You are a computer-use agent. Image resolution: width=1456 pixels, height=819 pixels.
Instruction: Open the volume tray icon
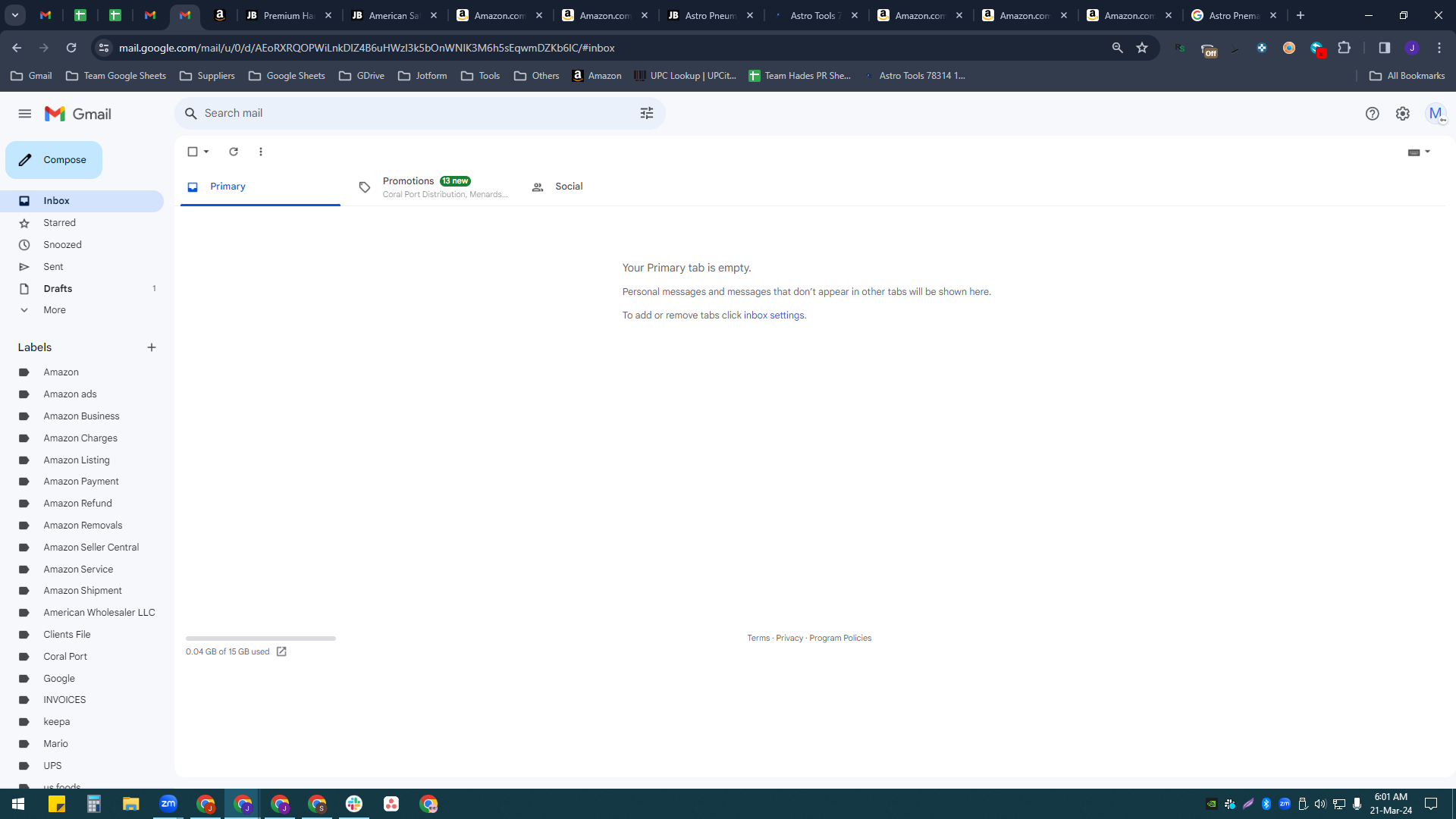1320,804
